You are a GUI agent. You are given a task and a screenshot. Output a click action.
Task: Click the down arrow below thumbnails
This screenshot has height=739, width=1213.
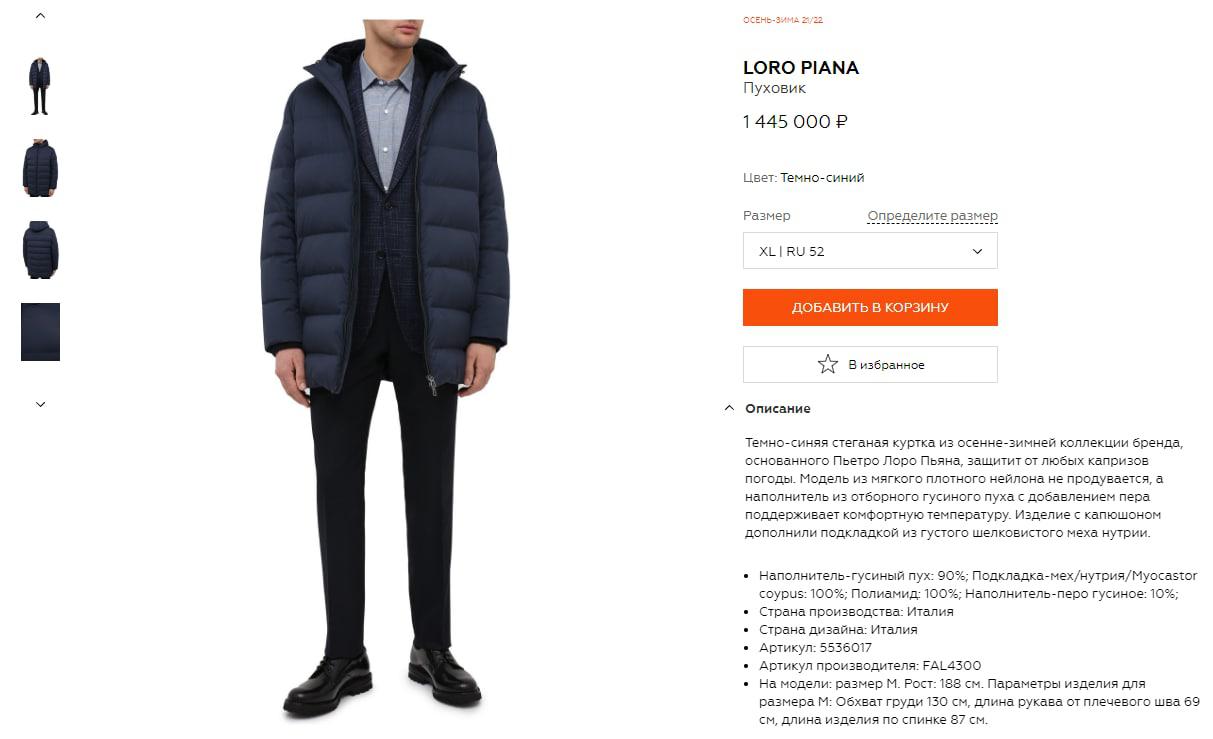pyautogui.click(x=40, y=404)
